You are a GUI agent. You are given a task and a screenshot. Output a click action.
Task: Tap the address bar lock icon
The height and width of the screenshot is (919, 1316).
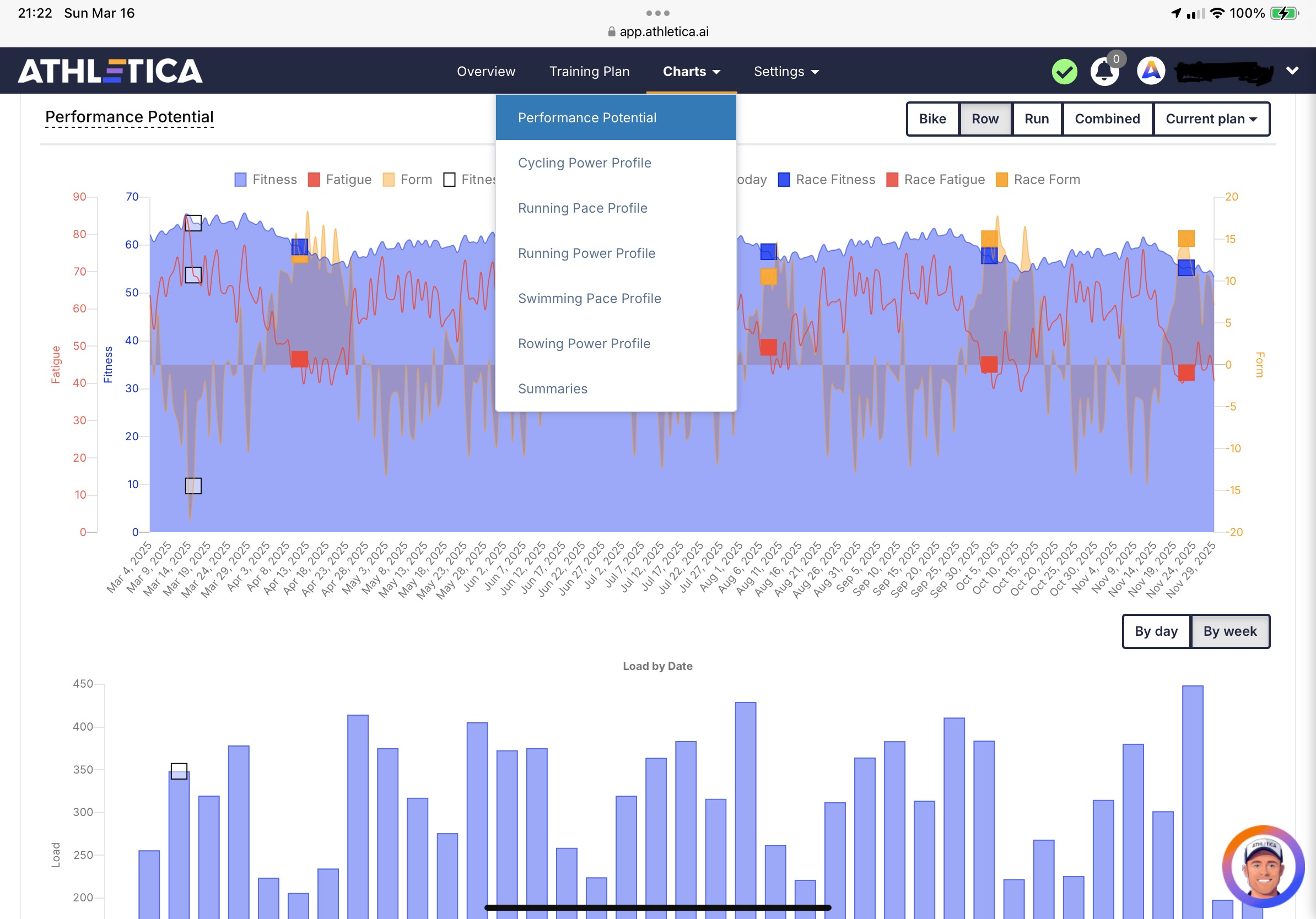tap(612, 31)
